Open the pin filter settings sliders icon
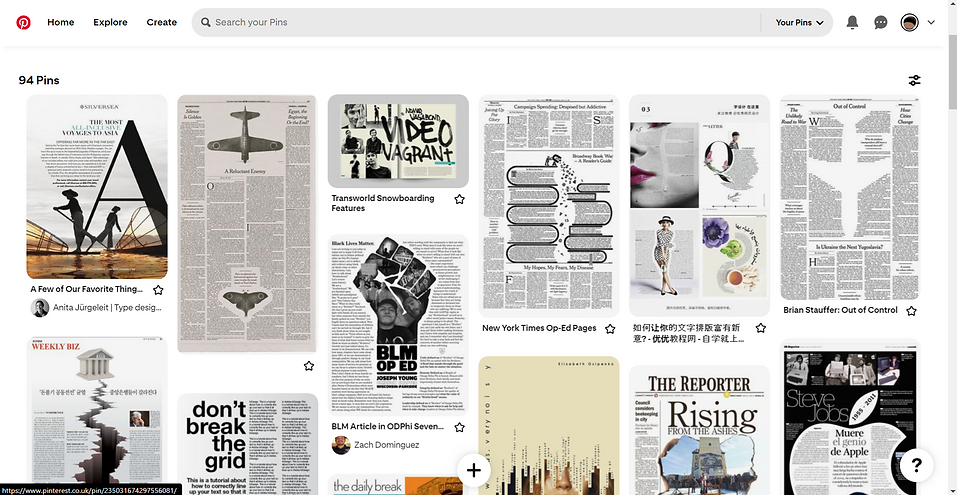 [x=914, y=80]
